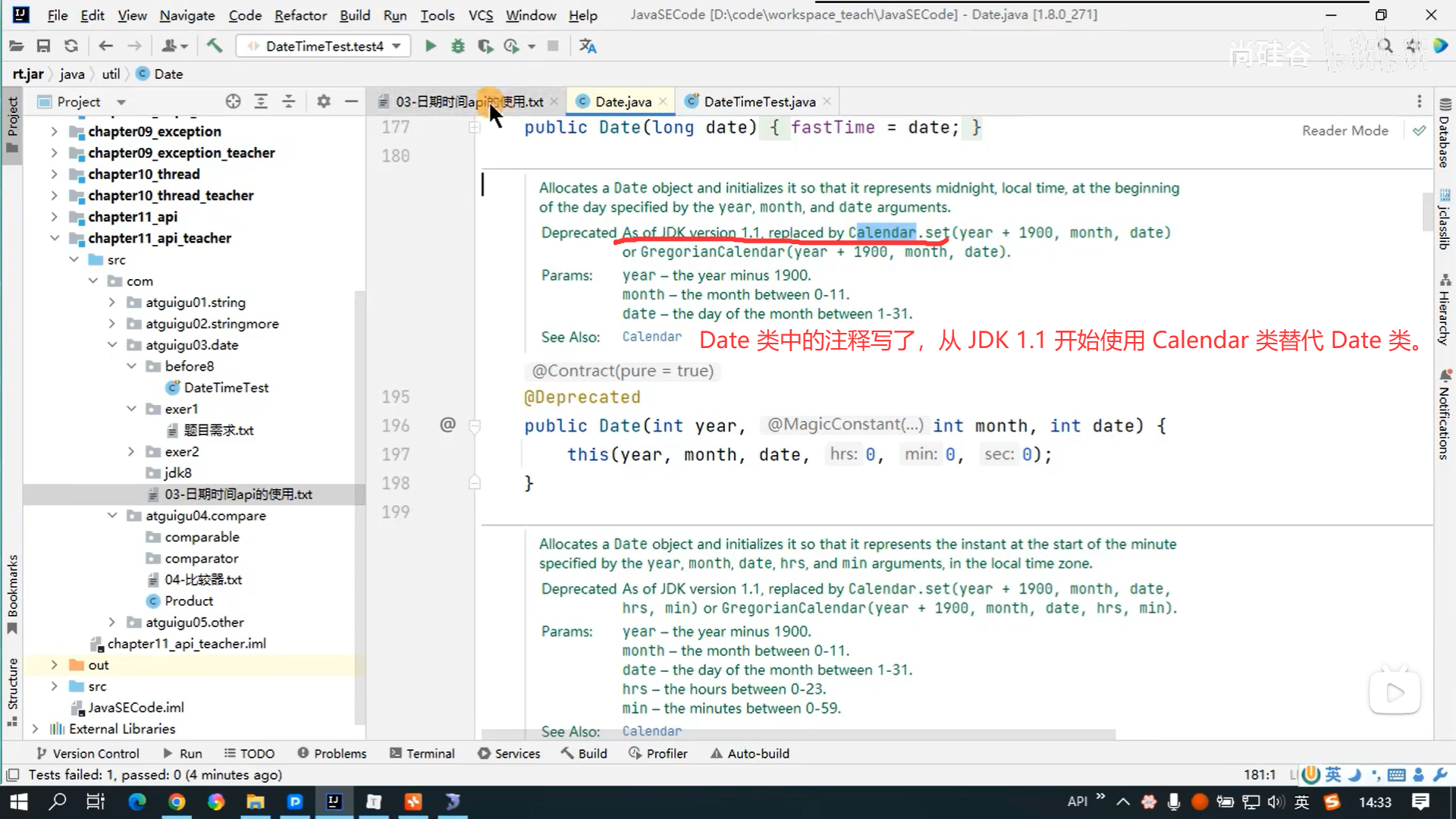
Task: Toggle fold marker at line 196
Action: click(475, 426)
